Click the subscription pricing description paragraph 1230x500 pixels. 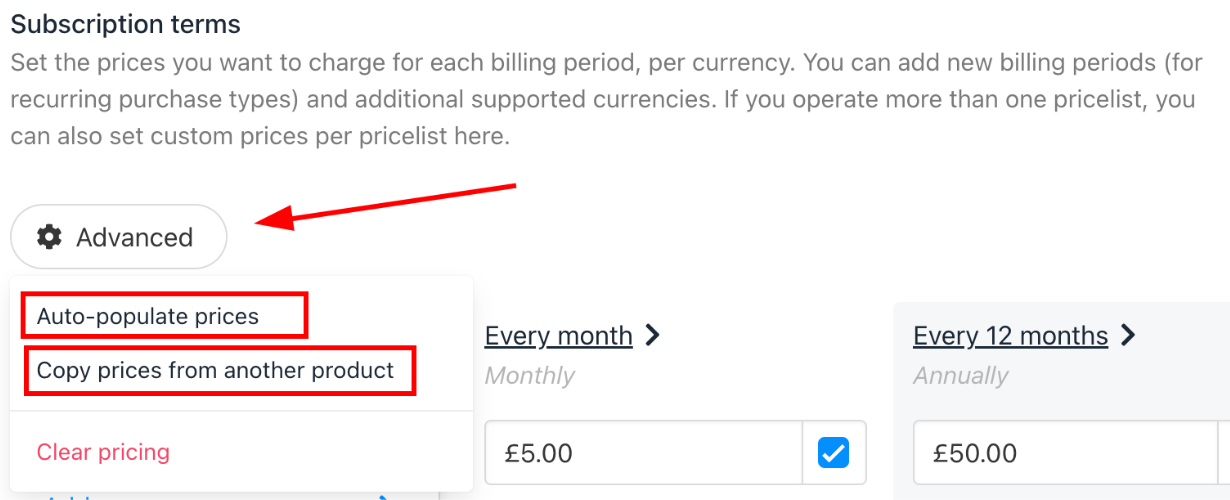point(603,99)
